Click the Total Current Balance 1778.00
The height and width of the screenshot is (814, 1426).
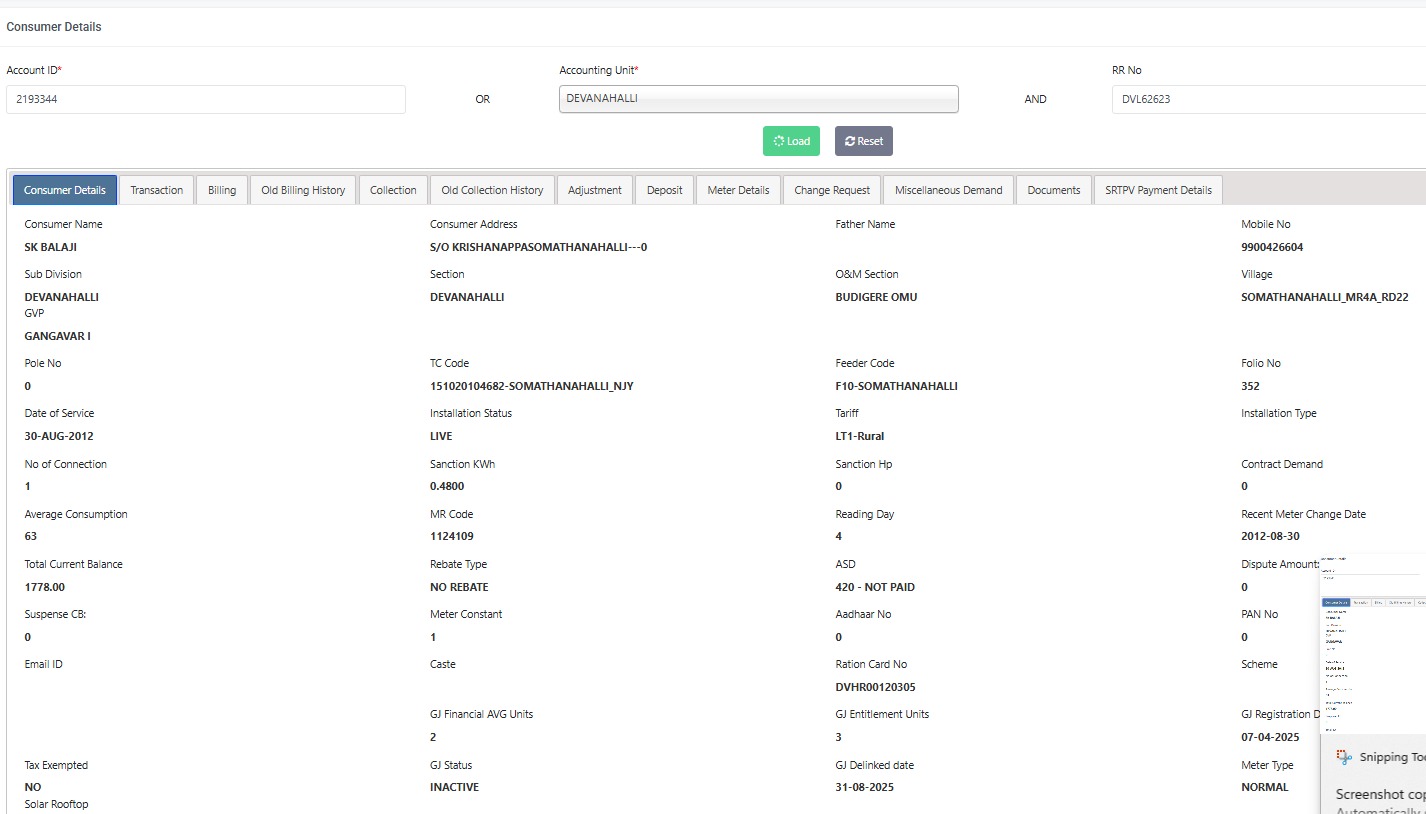pyautogui.click(x=45, y=587)
